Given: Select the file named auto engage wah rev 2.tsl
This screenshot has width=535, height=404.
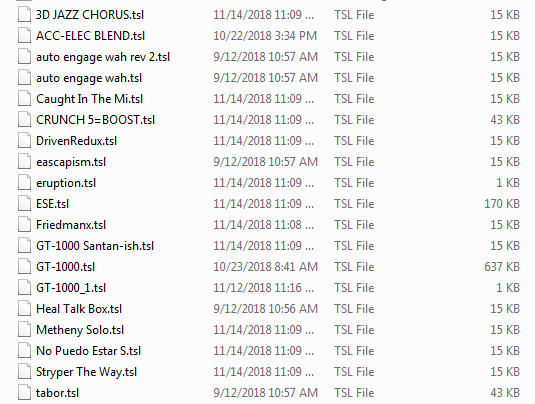Looking at the screenshot, I should [103, 57].
